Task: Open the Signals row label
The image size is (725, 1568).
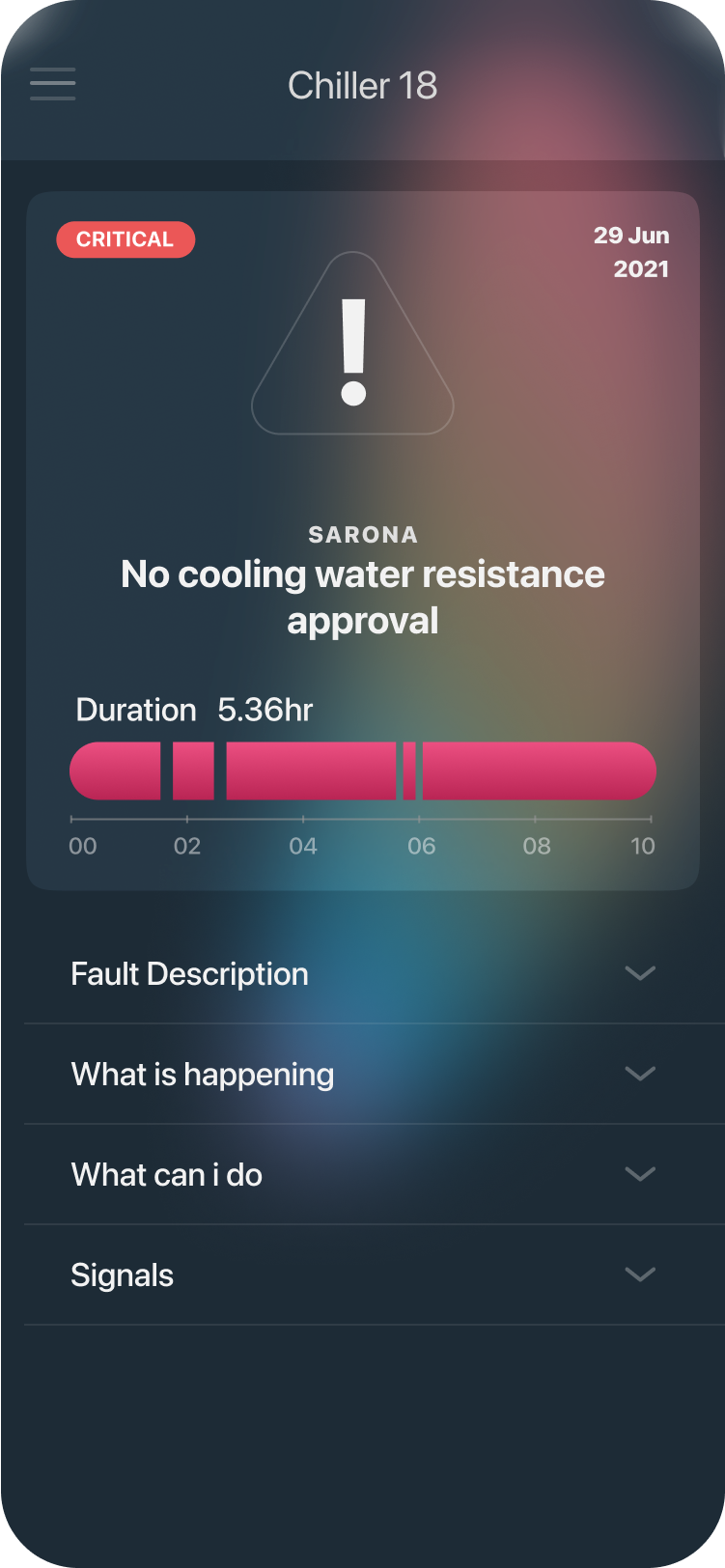Action: pyautogui.click(x=123, y=1275)
